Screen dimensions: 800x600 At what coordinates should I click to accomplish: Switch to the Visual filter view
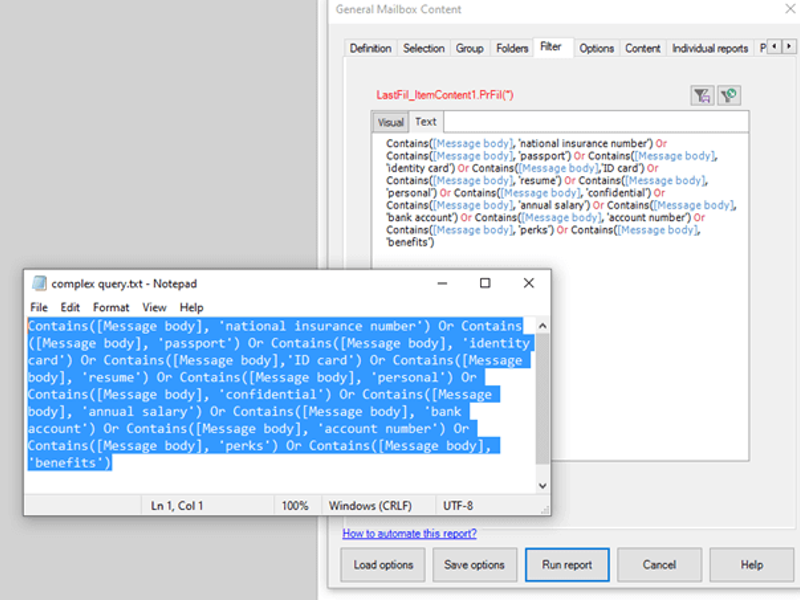[390, 122]
